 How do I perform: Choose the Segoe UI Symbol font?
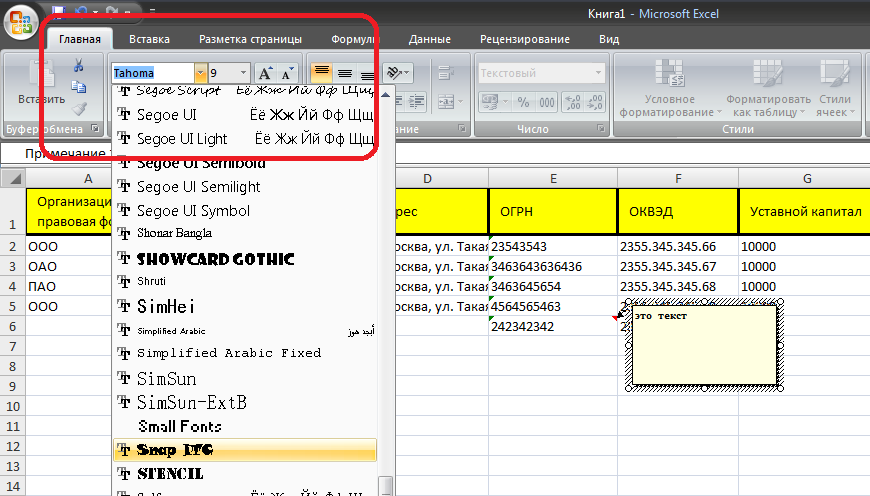coord(245,211)
